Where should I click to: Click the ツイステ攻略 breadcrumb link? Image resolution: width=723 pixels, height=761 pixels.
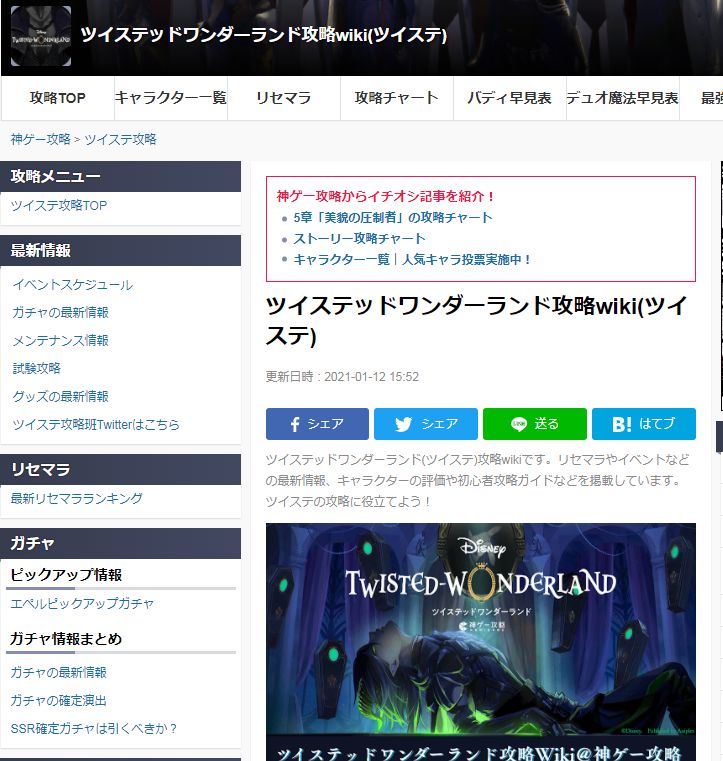(120, 139)
